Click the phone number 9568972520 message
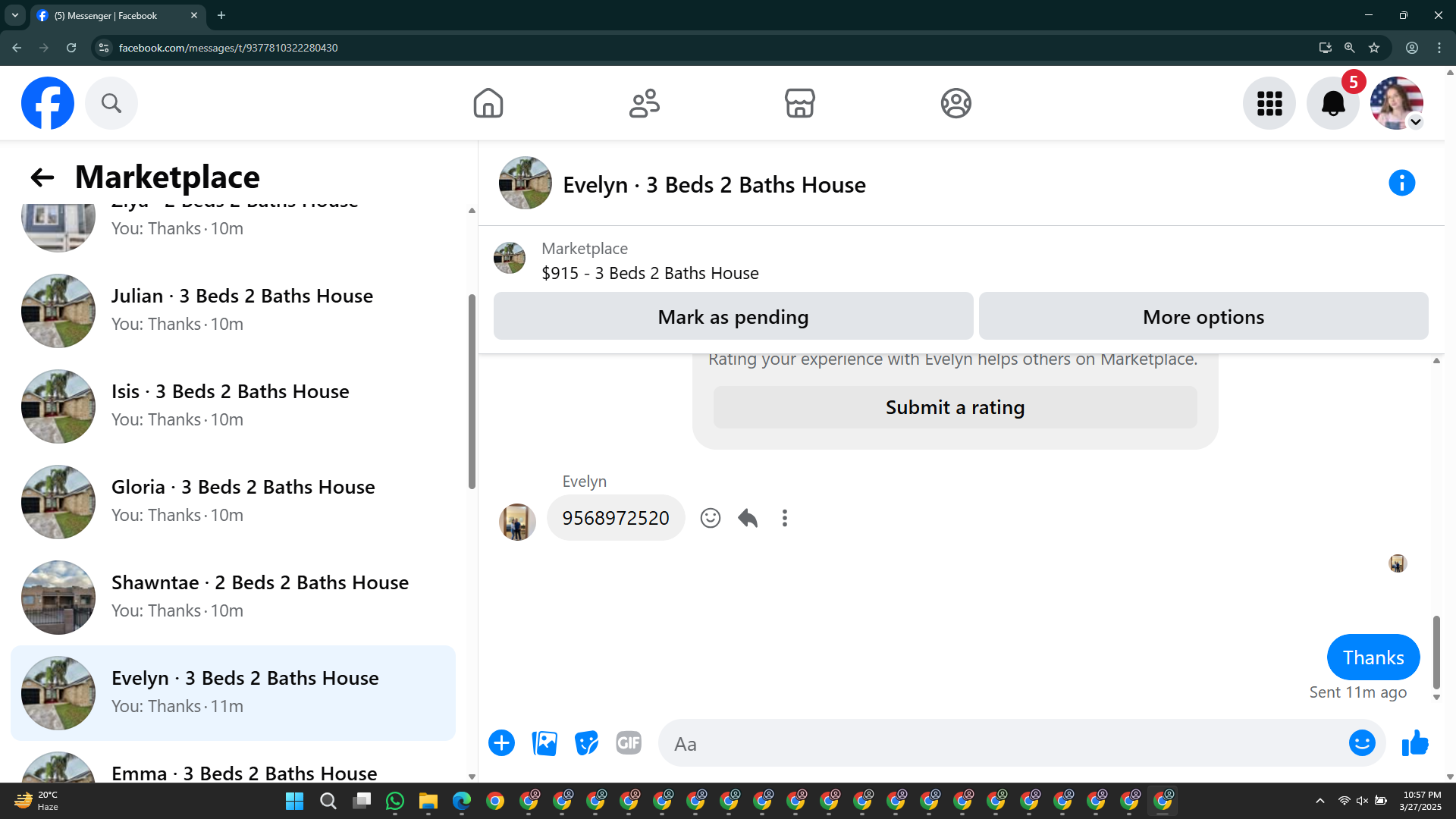 [616, 518]
